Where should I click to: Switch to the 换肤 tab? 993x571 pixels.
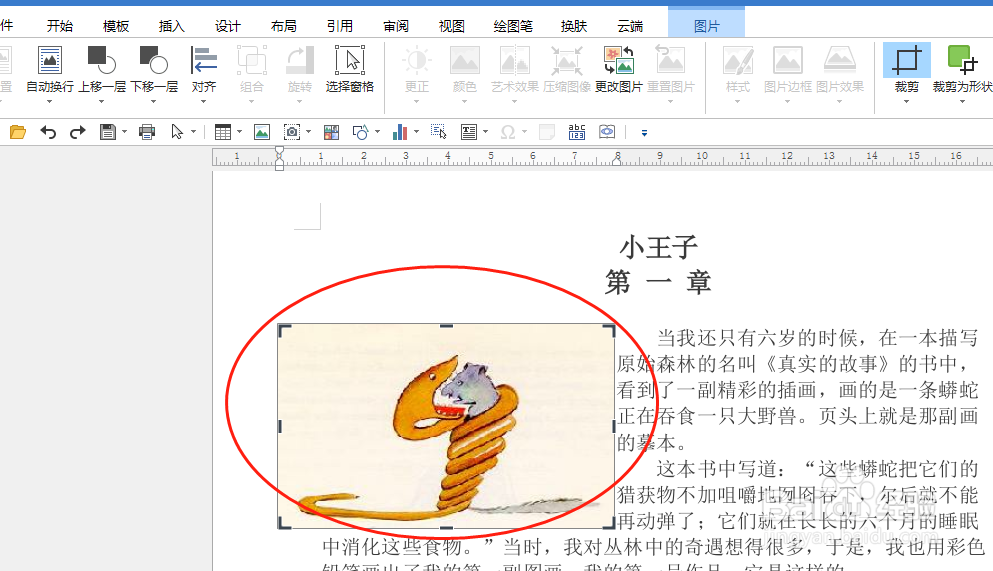pyautogui.click(x=574, y=26)
